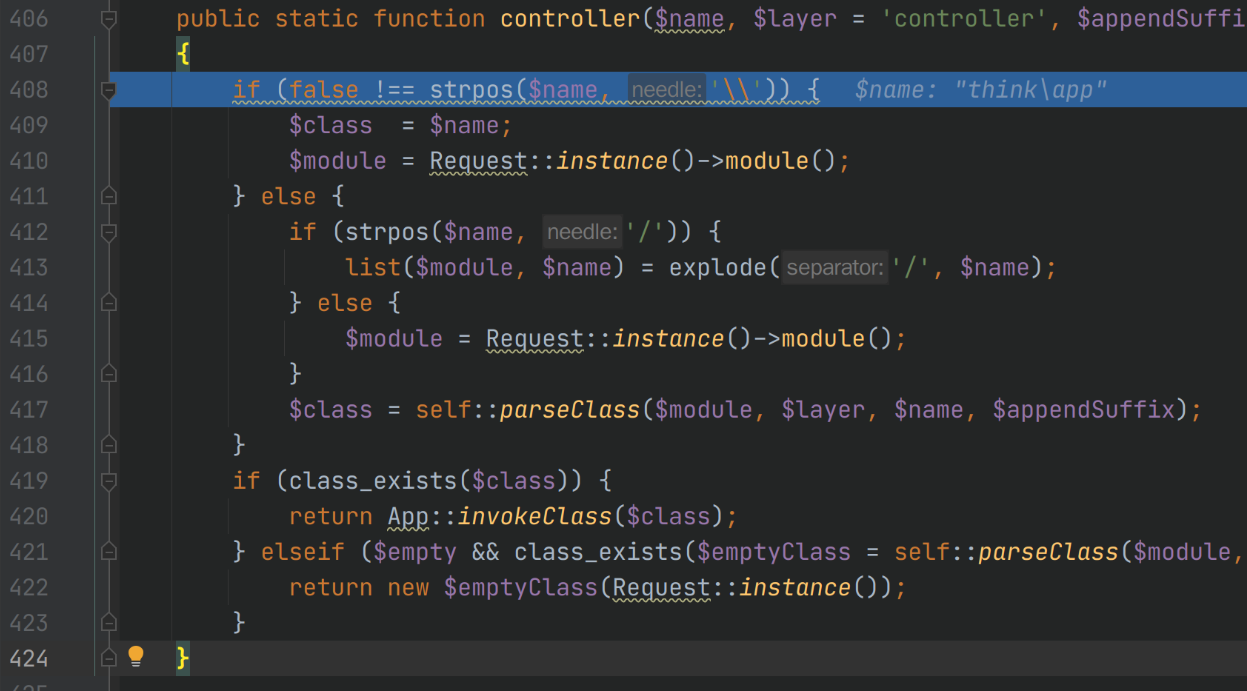Click line number 424 in the gutter

(x=28, y=658)
